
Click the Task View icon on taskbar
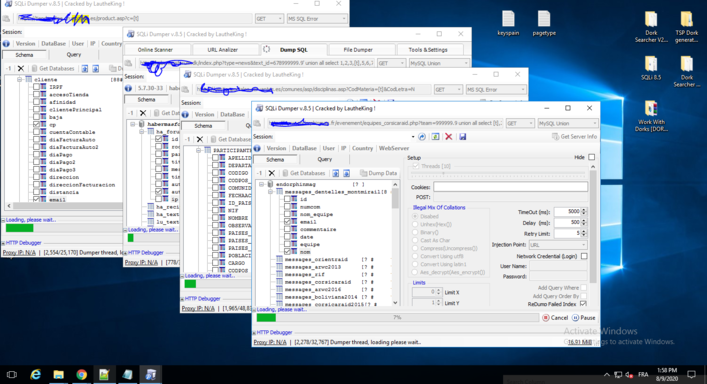tap(12, 375)
